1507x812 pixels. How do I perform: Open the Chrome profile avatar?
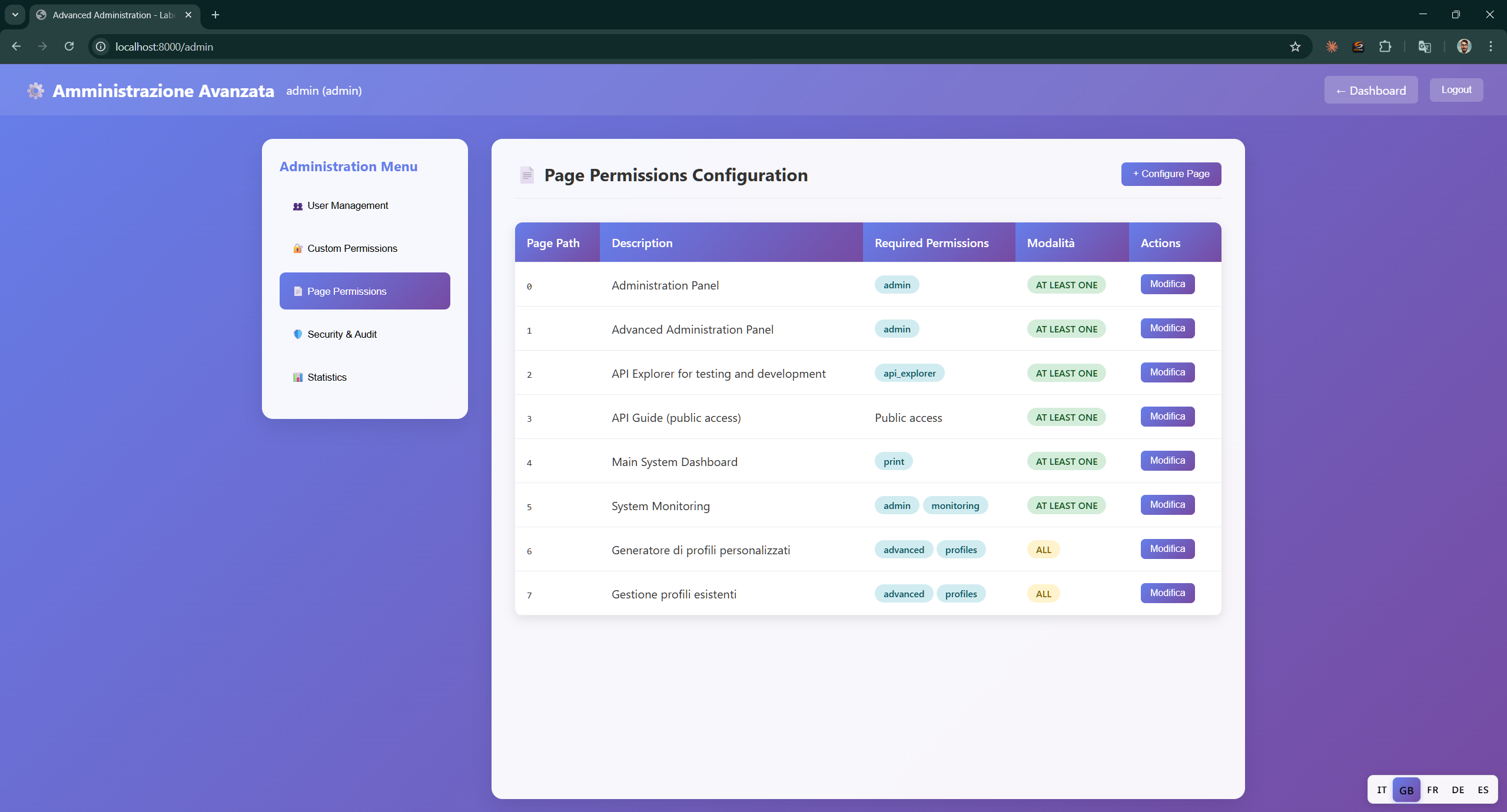[x=1464, y=46]
